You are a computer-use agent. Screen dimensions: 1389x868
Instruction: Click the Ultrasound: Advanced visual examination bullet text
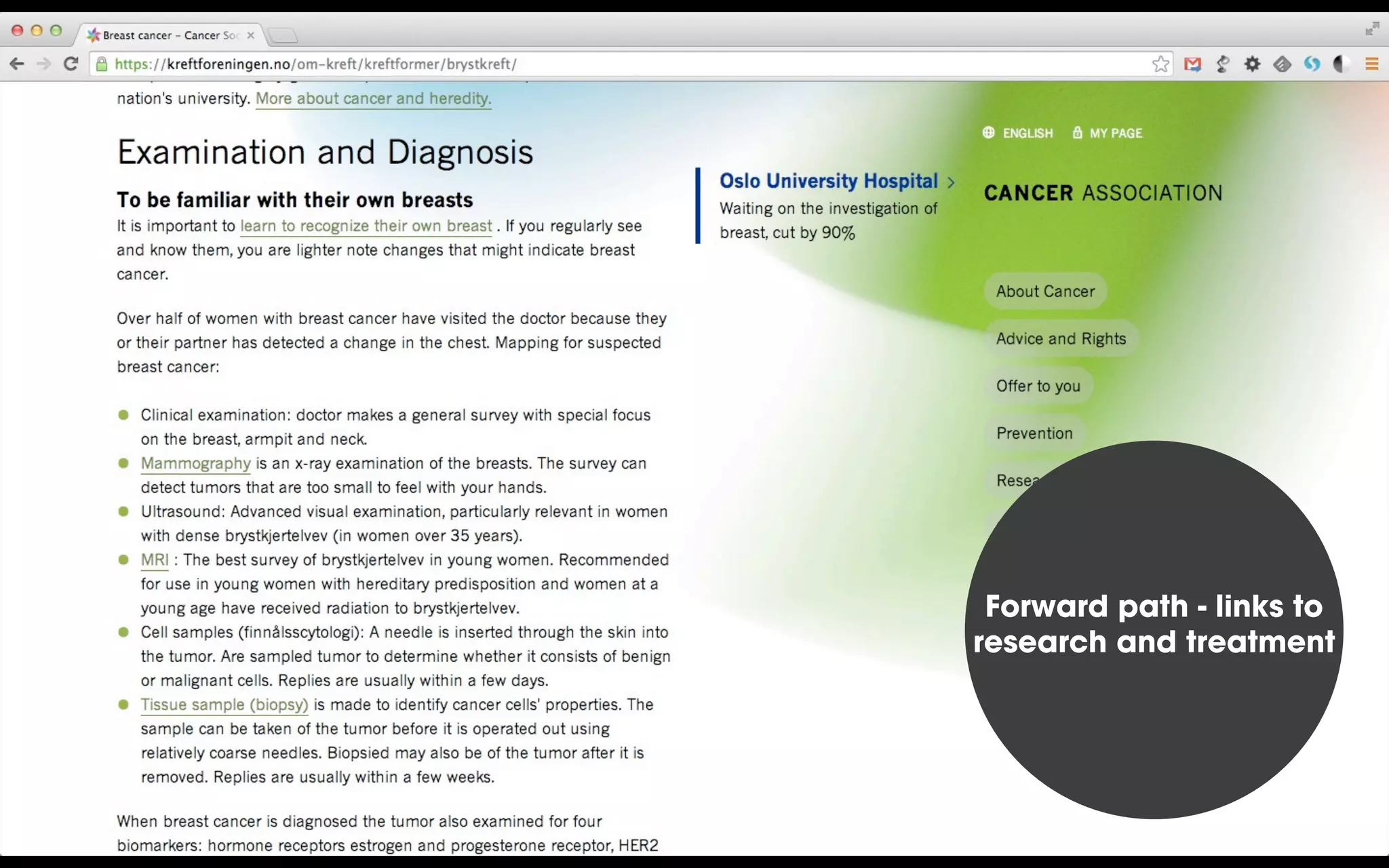click(404, 524)
